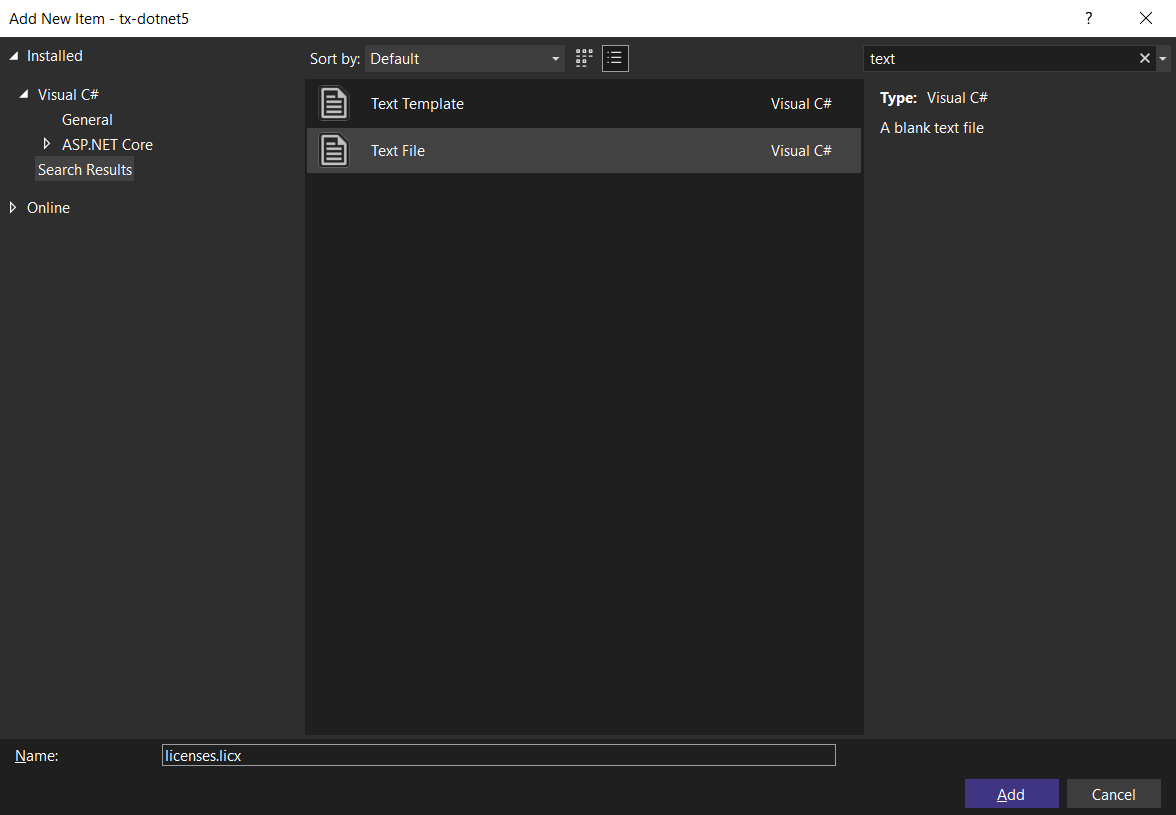Click Visual C# label in Text File row
1176x815 pixels.
pyautogui.click(x=801, y=151)
